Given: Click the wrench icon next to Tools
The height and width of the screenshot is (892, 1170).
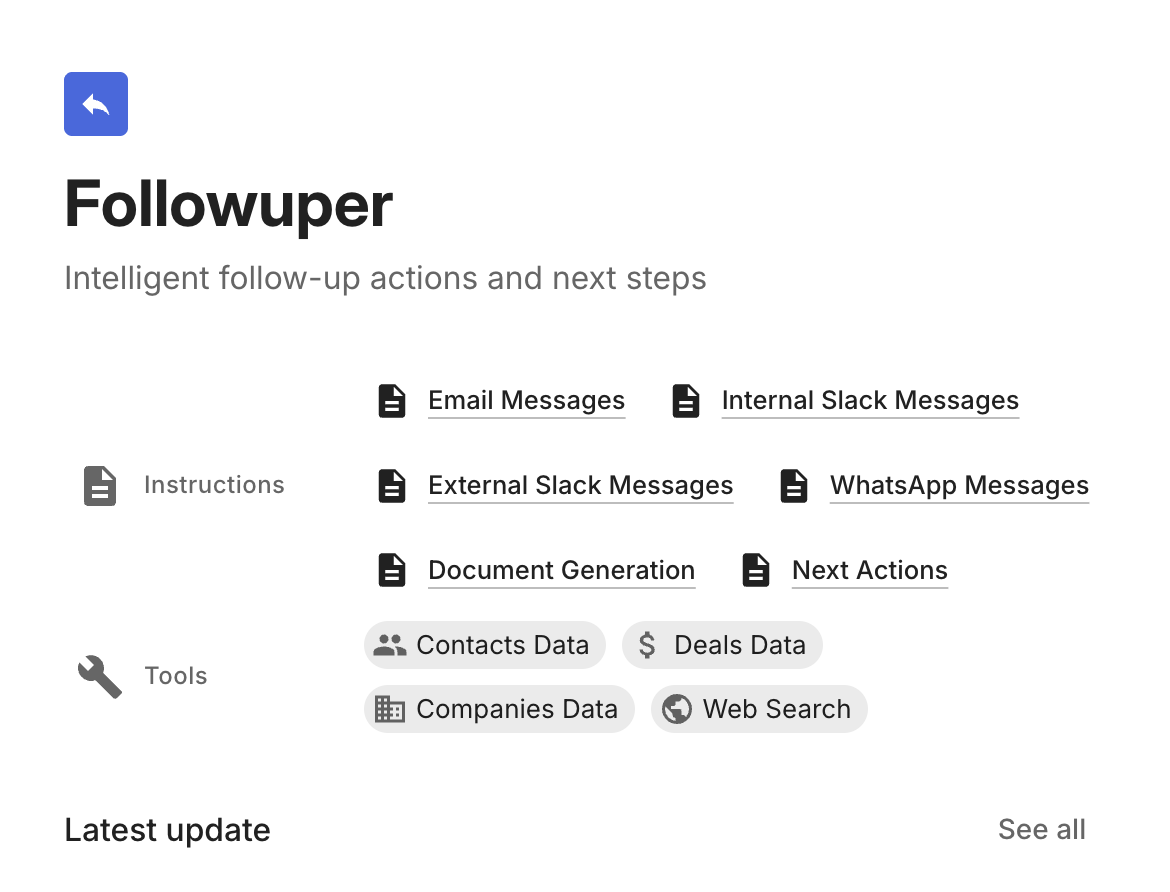Looking at the screenshot, I should click(100, 677).
